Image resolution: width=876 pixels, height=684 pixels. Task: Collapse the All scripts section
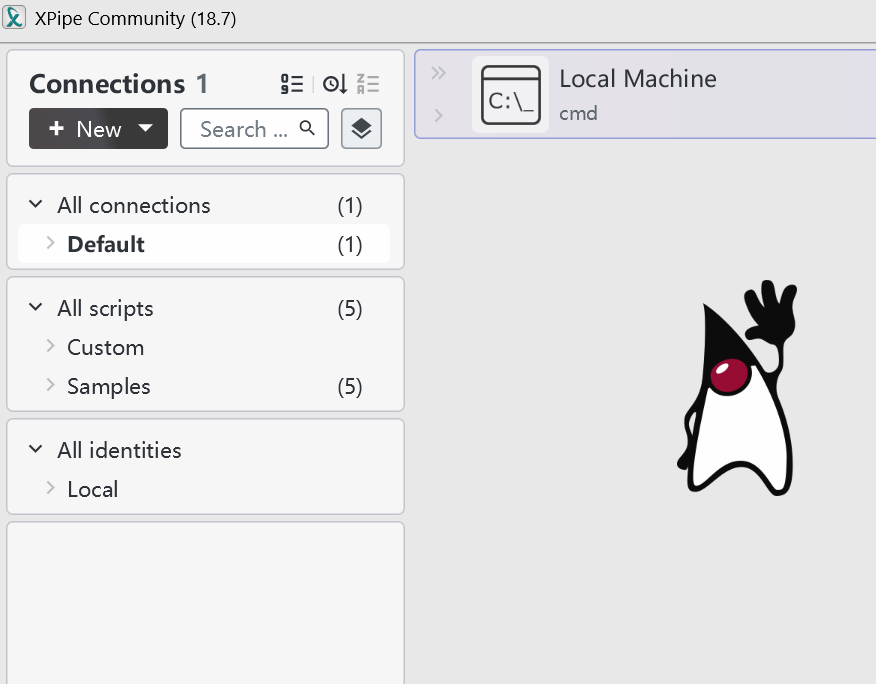point(36,308)
